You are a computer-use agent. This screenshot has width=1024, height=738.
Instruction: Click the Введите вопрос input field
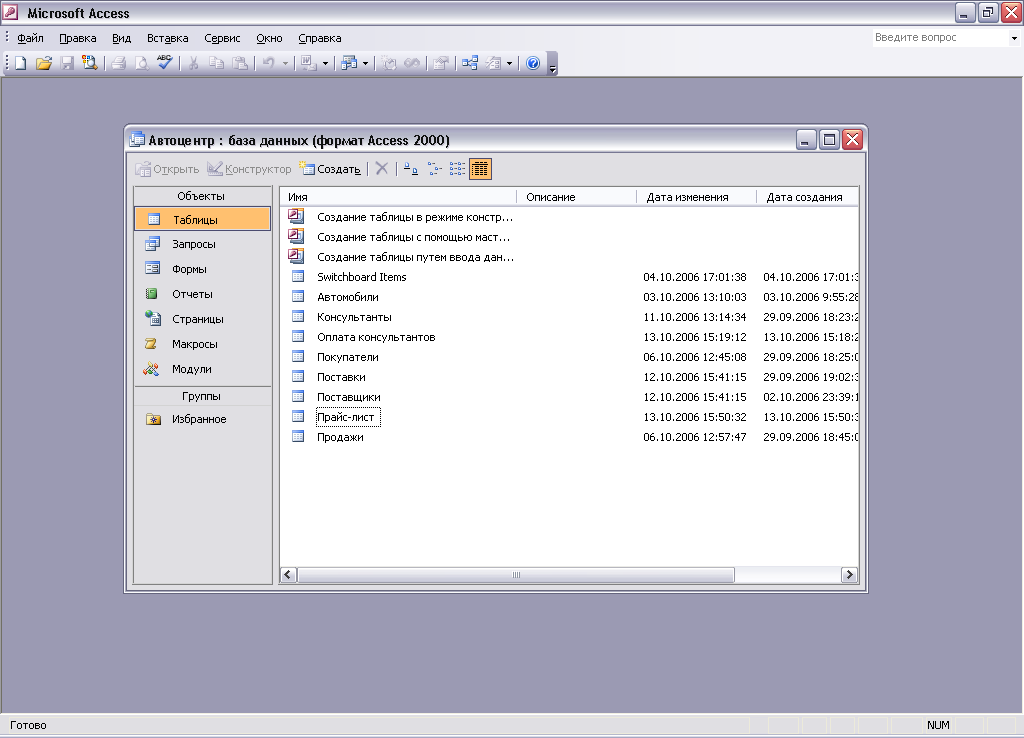click(940, 37)
